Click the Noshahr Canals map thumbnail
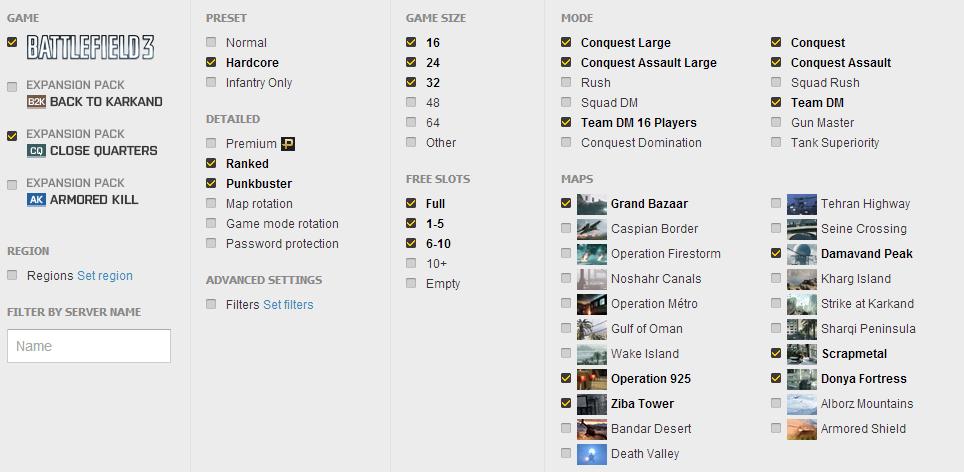This screenshot has height=472, width=964. coord(592,279)
